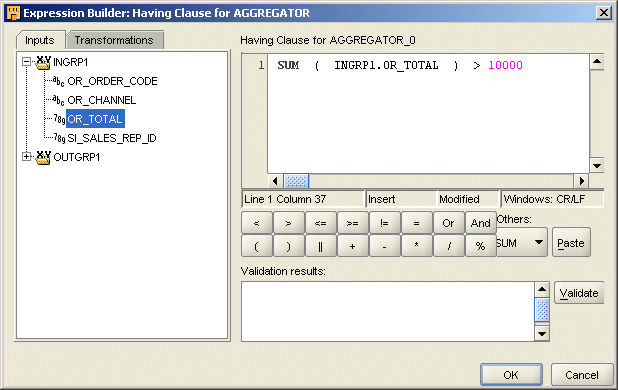
Task: Insert the modulo % operator
Action: pos(480,246)
